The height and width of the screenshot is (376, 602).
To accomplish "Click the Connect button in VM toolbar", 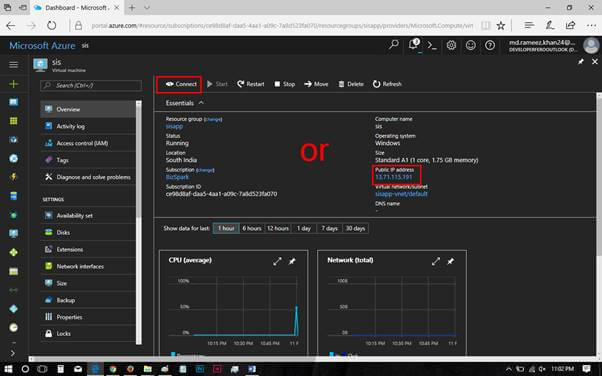I will click(x=181, y=84).
